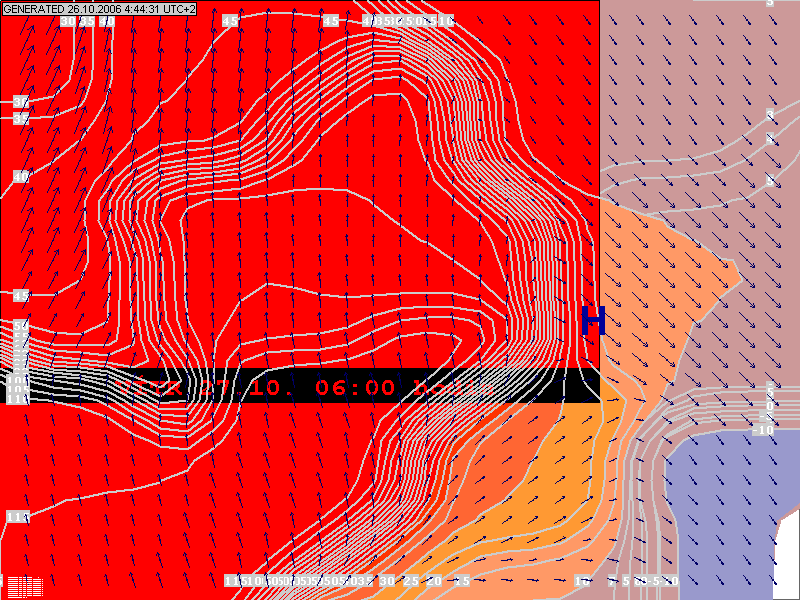Viewport: 800px width, 600px height.
Task: Click the 20 contour label on bottom edge
Action: coord(434,581)
